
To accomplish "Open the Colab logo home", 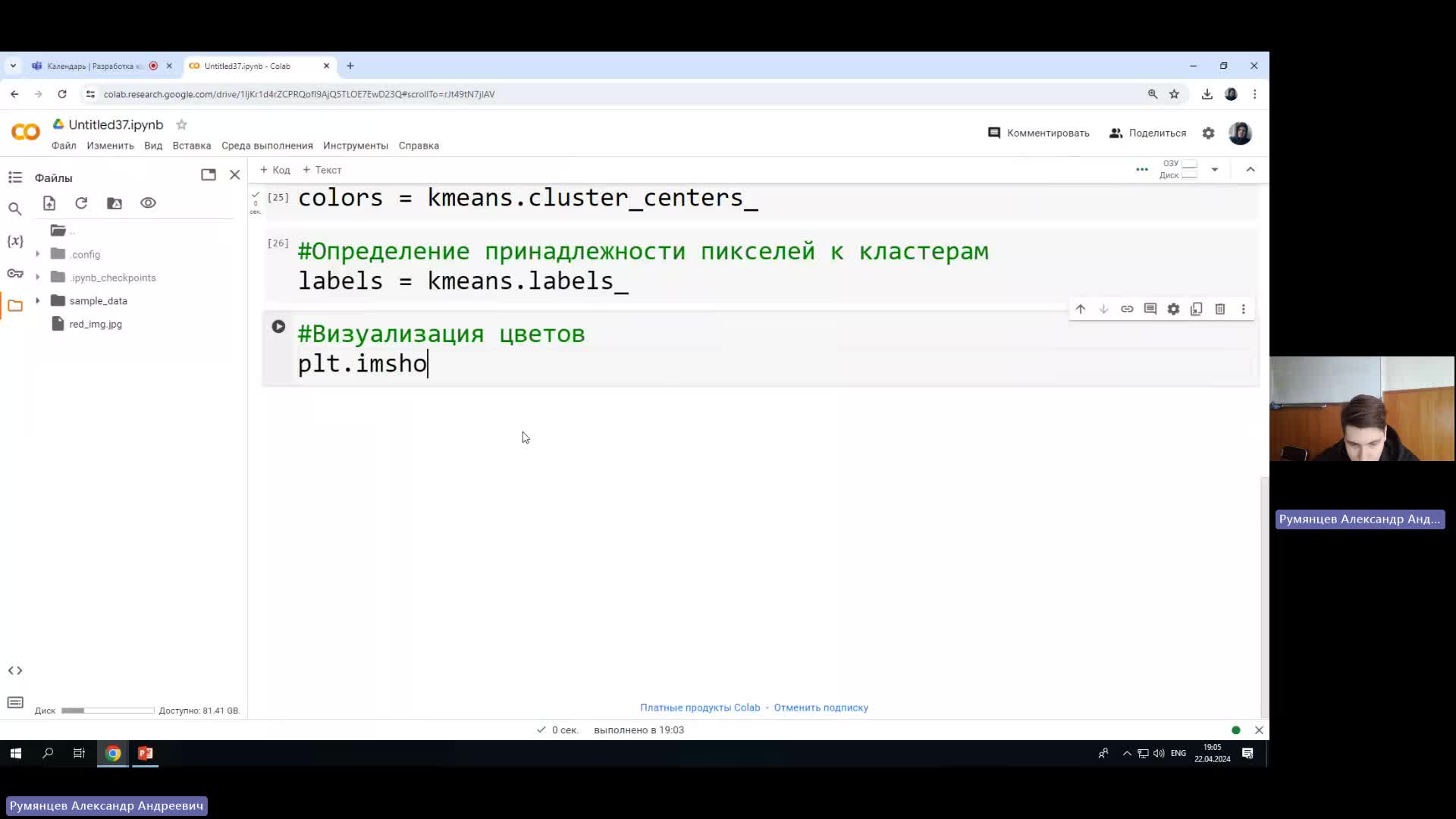I will click(x=26, y=132).
